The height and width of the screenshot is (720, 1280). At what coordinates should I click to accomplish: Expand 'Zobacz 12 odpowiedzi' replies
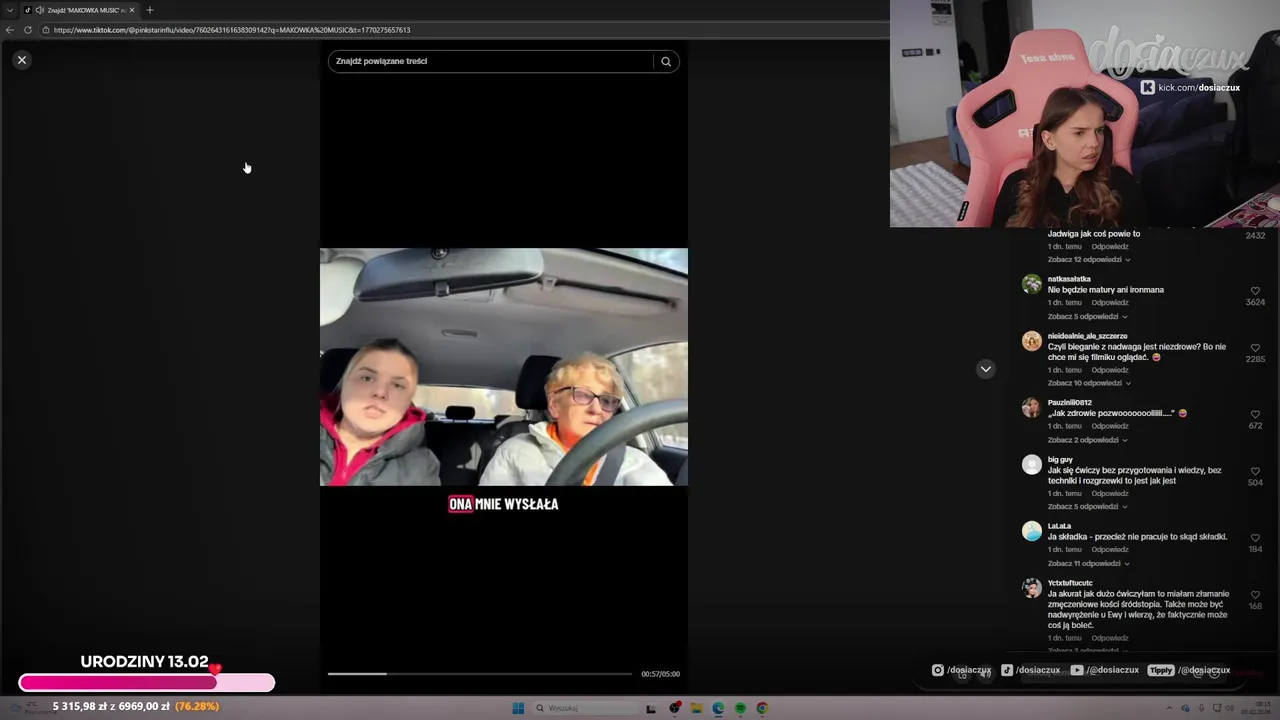[x=1088, y=260]
